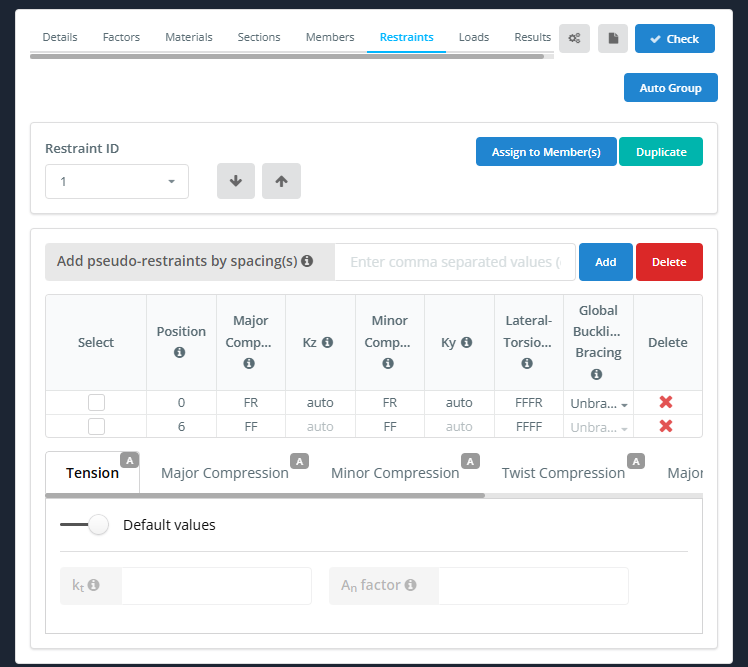The width and height of the screenshot is (748, 667).
Task: Show Minor Comp column info icon
Action: [388, 364]
